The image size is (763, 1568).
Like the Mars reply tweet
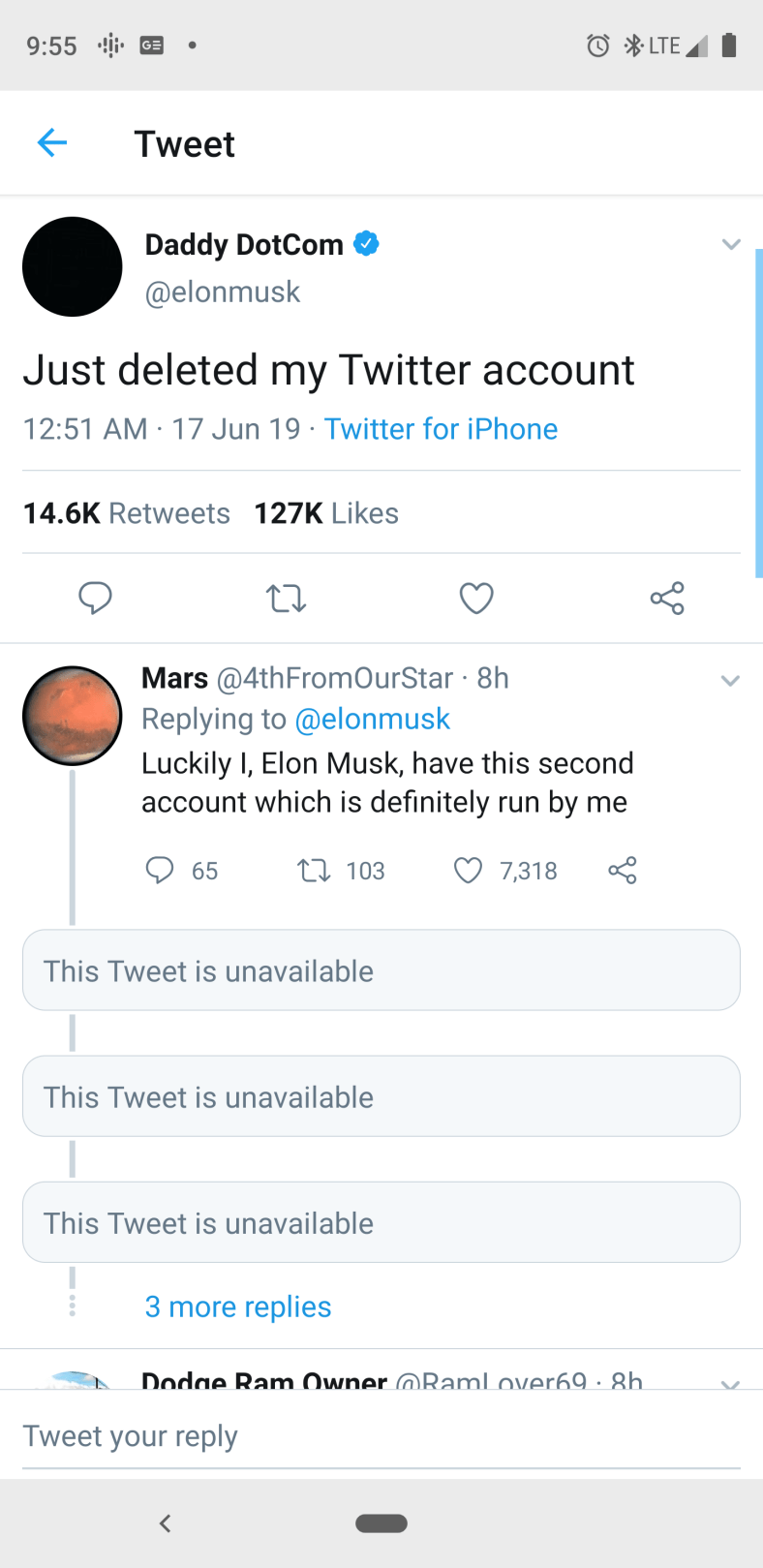coord(468,870)
